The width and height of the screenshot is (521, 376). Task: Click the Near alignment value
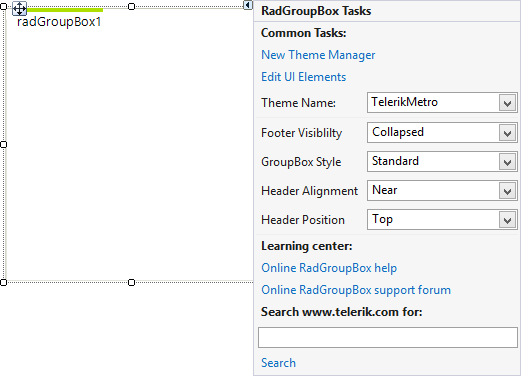pos(385,190)
